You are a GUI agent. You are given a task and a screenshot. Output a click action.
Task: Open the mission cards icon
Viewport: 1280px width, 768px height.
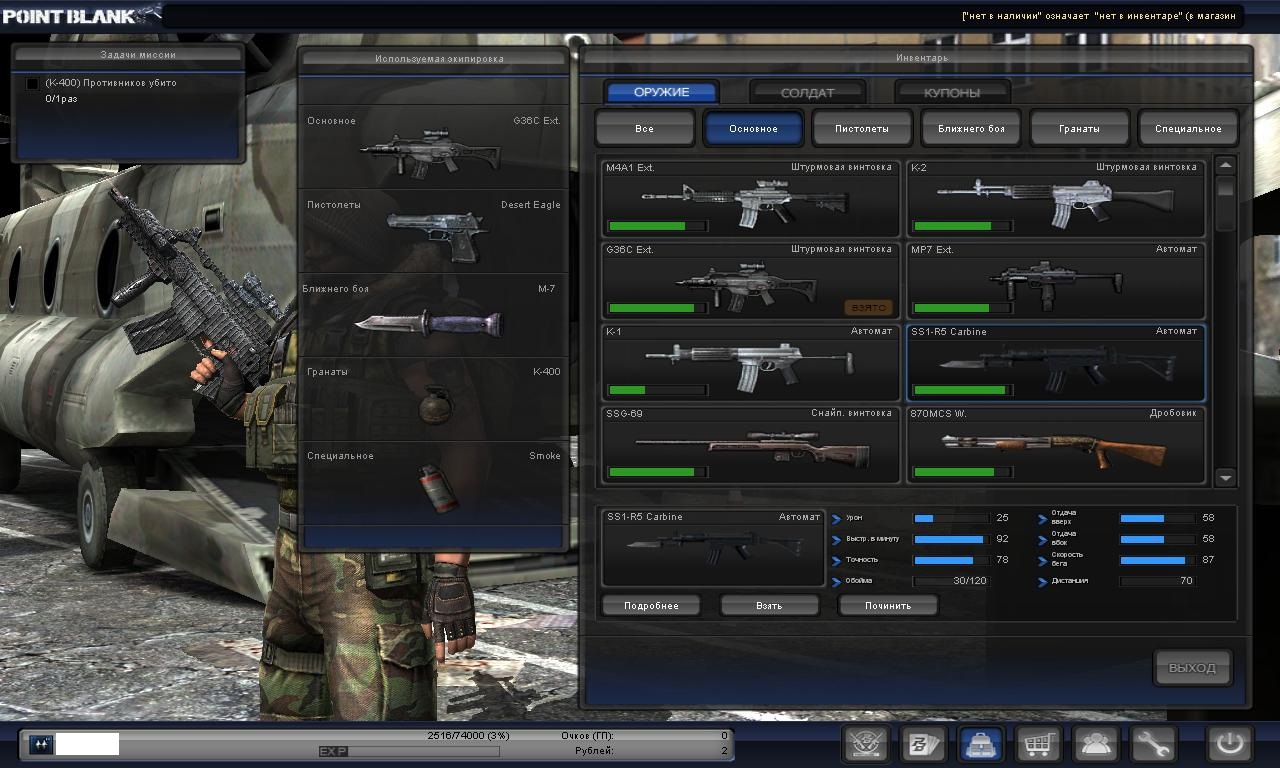tap(924, 744)
